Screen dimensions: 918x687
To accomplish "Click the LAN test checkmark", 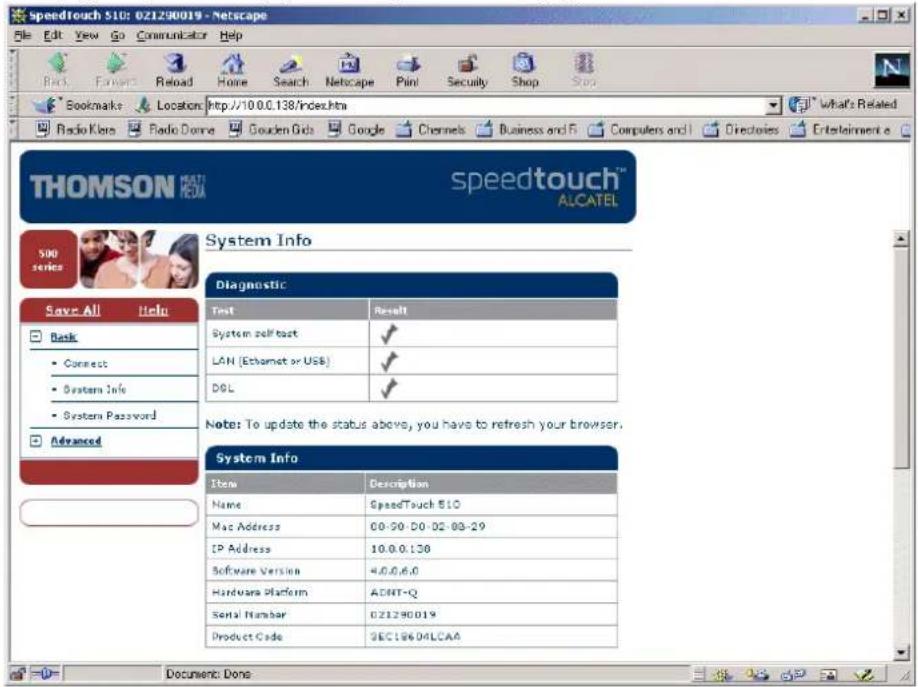I will (389, 361).
